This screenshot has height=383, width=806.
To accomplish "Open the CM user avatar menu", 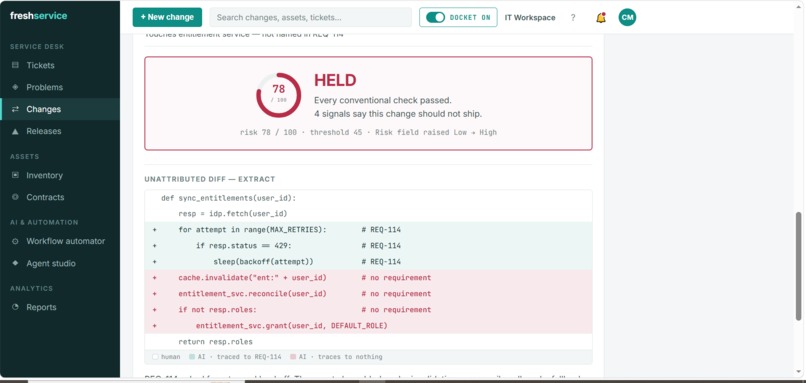I will pos(627,17).
